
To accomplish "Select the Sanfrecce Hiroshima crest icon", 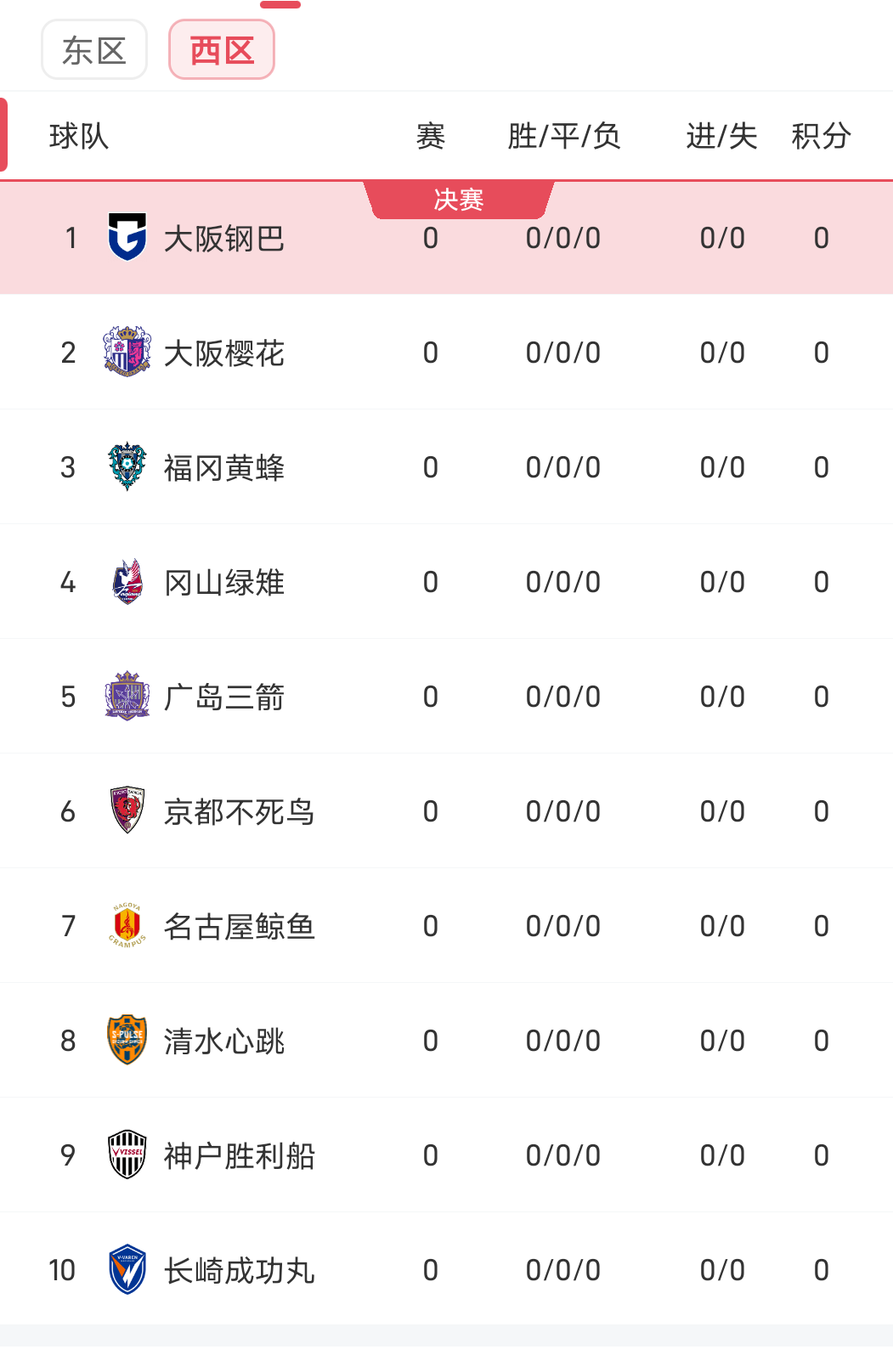I will 127,697.
